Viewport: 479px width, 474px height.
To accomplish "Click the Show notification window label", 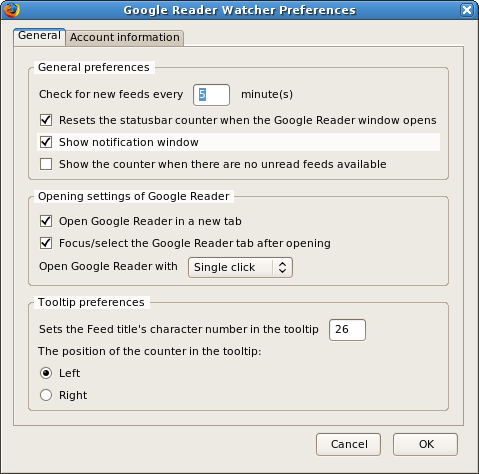I will [x=129, y=142].
